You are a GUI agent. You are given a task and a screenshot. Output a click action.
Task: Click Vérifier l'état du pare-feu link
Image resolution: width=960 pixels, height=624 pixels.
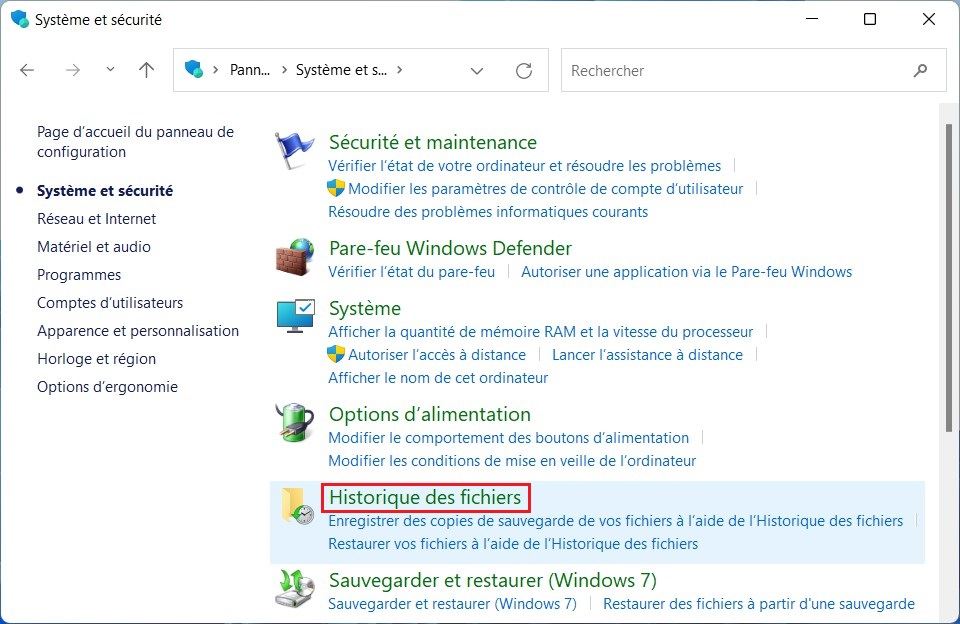click(411, 272)
